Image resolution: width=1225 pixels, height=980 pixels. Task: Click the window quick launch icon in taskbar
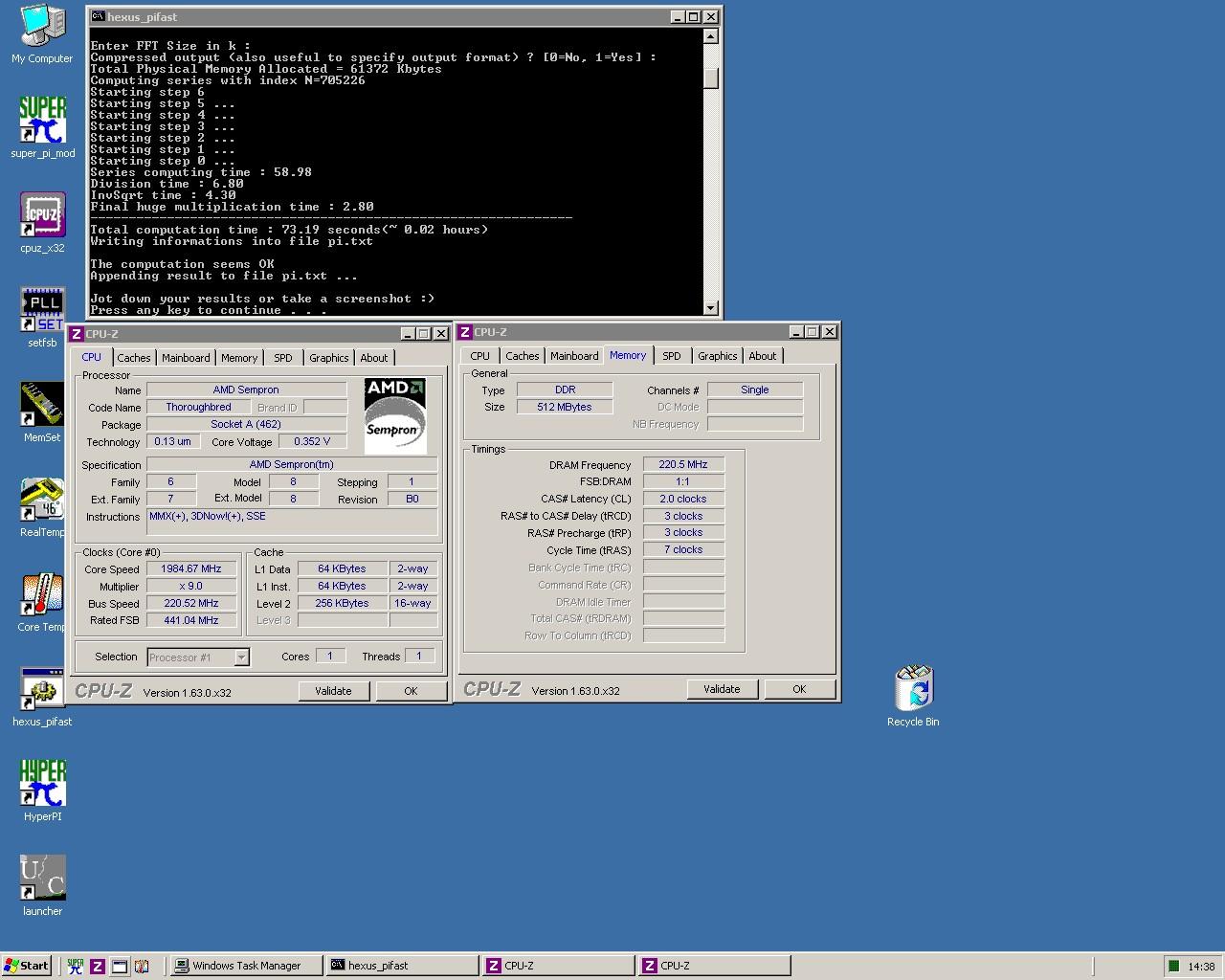pos(119,966)
